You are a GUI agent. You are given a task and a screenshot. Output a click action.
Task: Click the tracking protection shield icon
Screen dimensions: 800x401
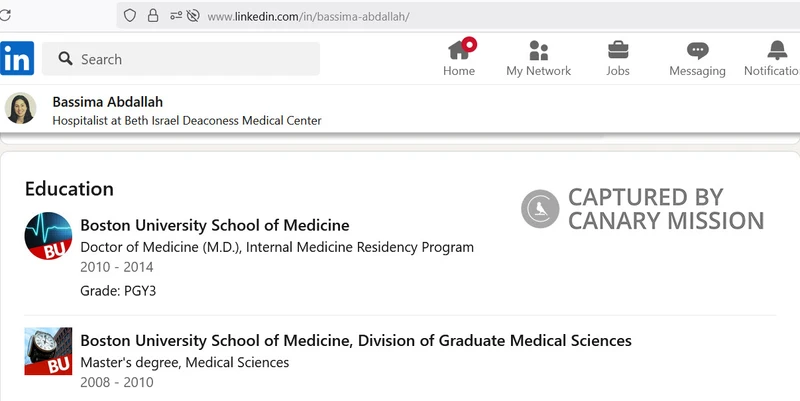coord(129,15)
